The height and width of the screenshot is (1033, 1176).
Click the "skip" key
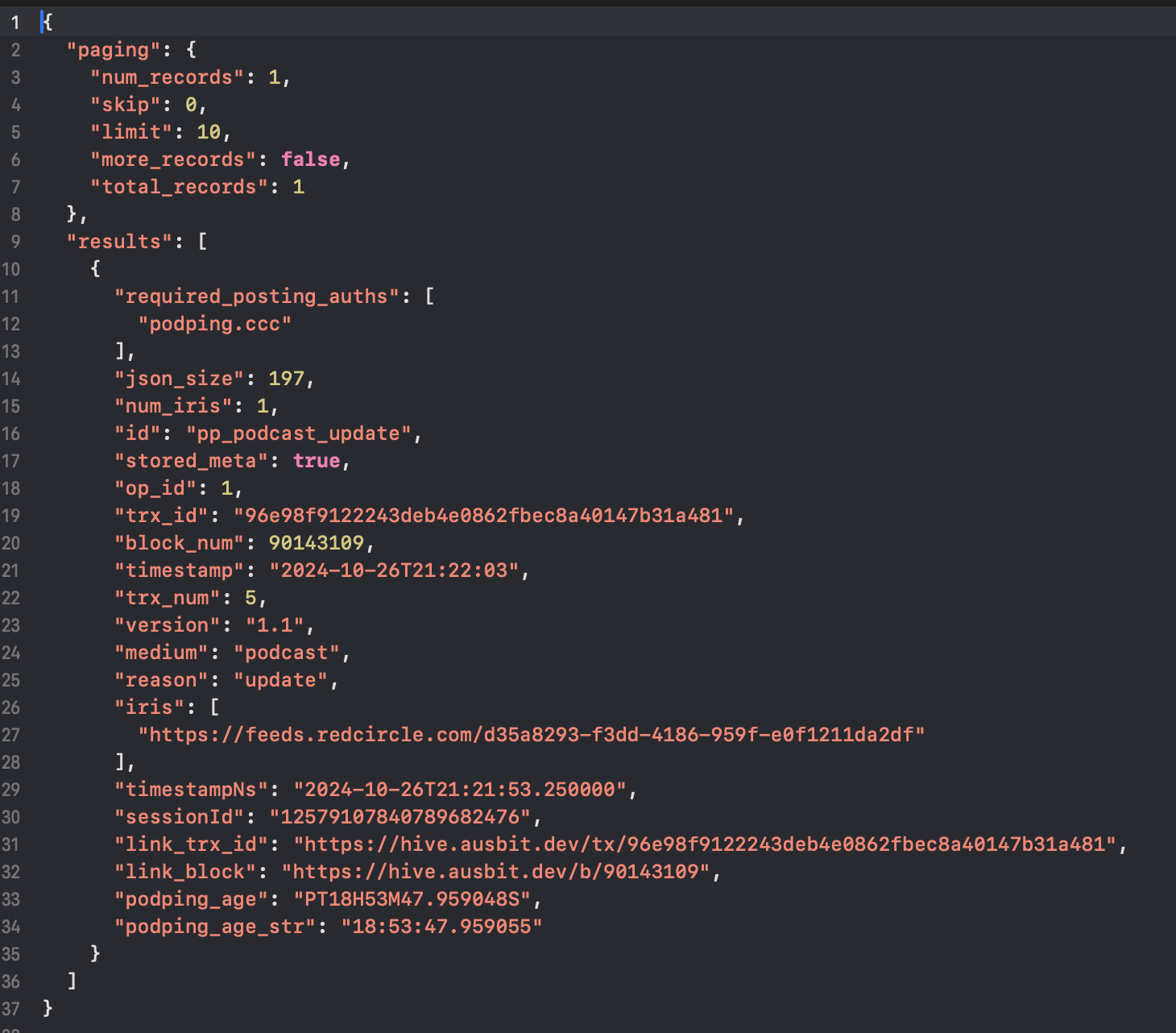[126, 105]
